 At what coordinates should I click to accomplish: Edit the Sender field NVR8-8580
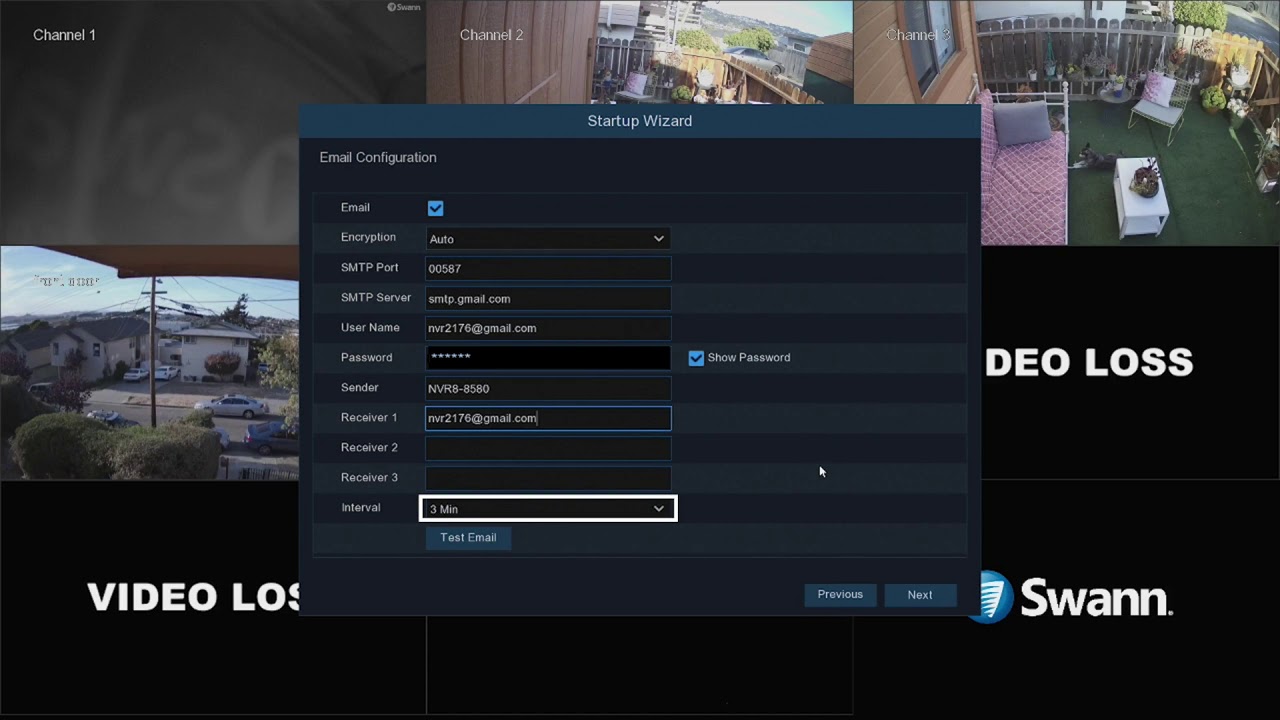pos(548,388)
